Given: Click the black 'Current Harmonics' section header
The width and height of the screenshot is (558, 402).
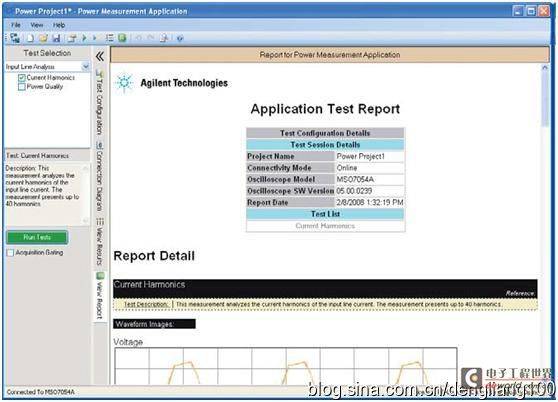Looking at the screenshot, I should click(325, 289).
